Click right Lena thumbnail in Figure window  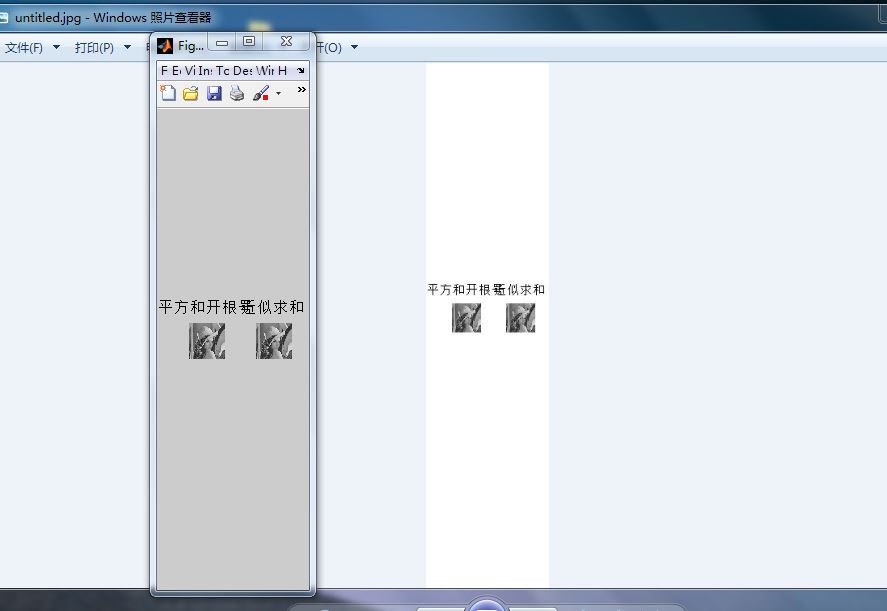(274, 341)
